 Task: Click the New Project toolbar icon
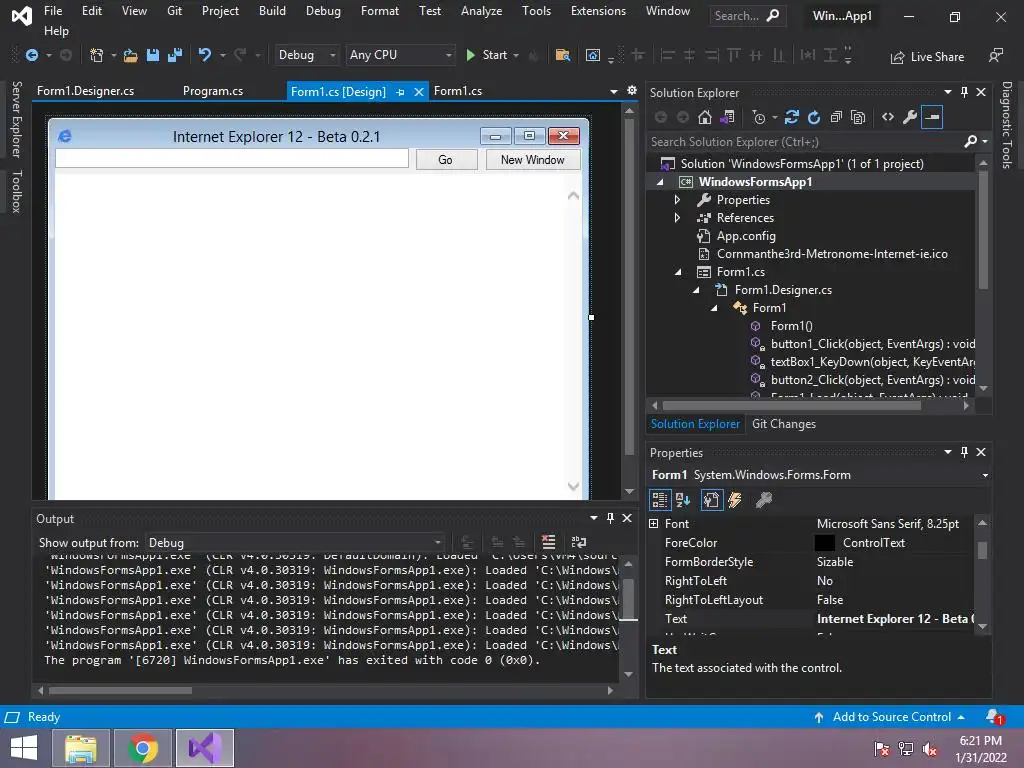click(97, 56)
